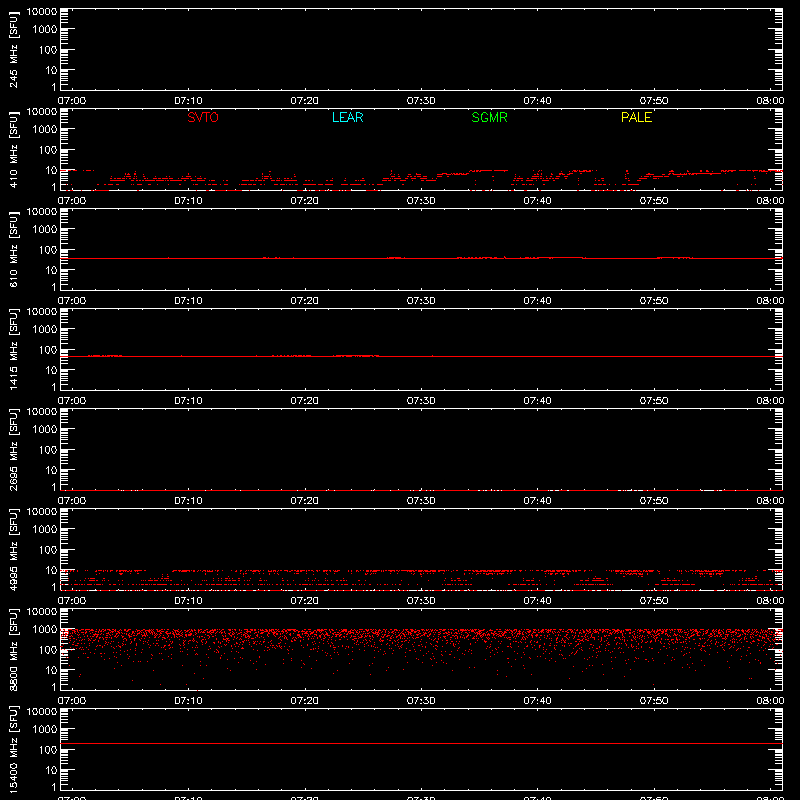Click the 1000 tick of the 15400 MHz panel
The image size is (800, 800).
[x=45, y=730]
